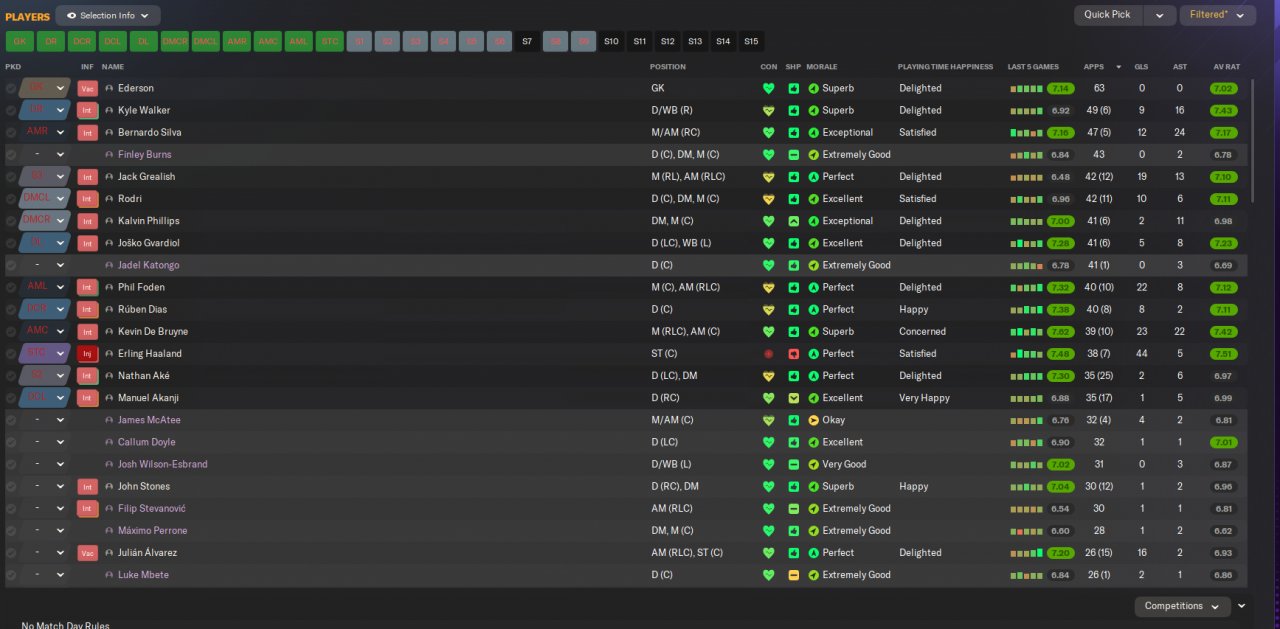
Task: Open Josh Wilson-Esbrand's position selection dropdown
Action: point(45,464)
